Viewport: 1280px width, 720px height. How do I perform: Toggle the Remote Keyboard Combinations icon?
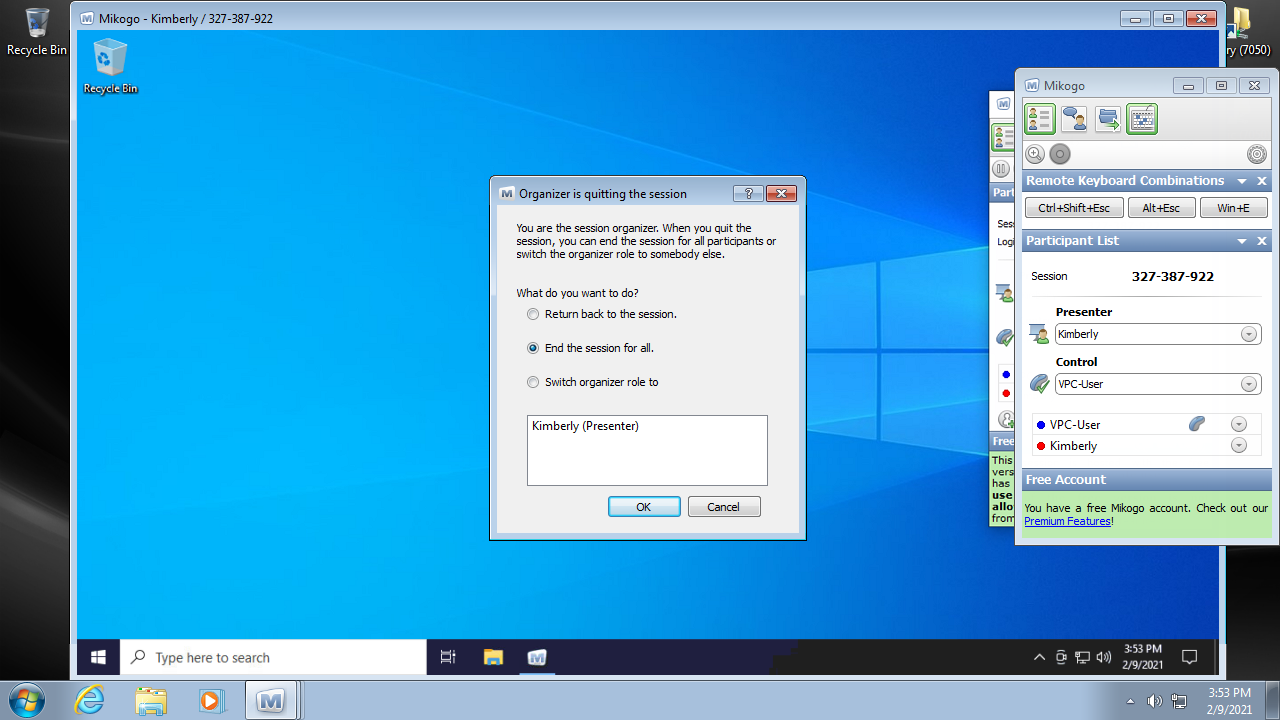[x=1142, y=119]
